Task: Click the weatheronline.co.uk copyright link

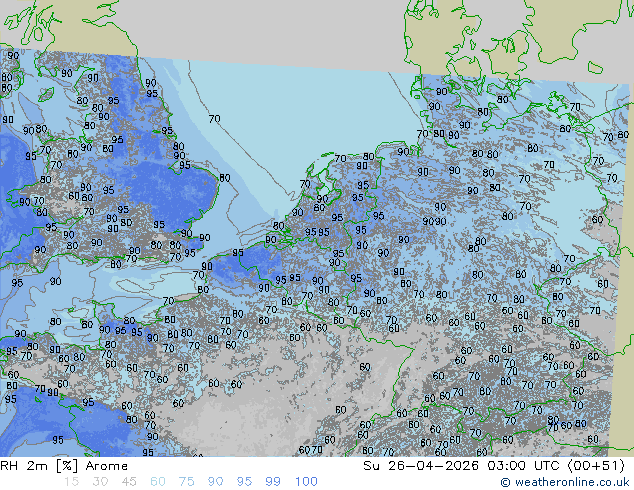Action: (x=565, y=482)
